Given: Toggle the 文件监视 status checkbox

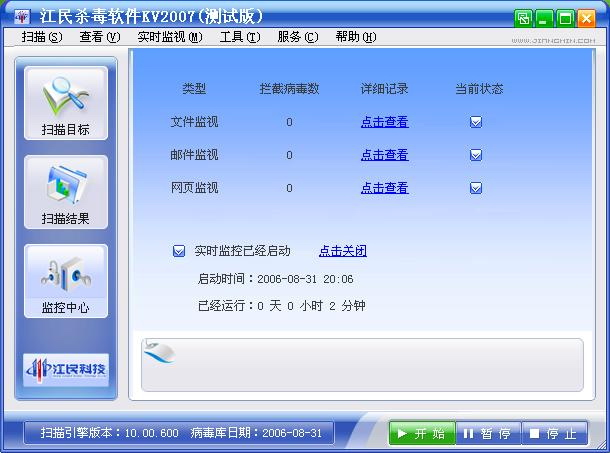Looking at the screenshot, I should click(476, 122).
